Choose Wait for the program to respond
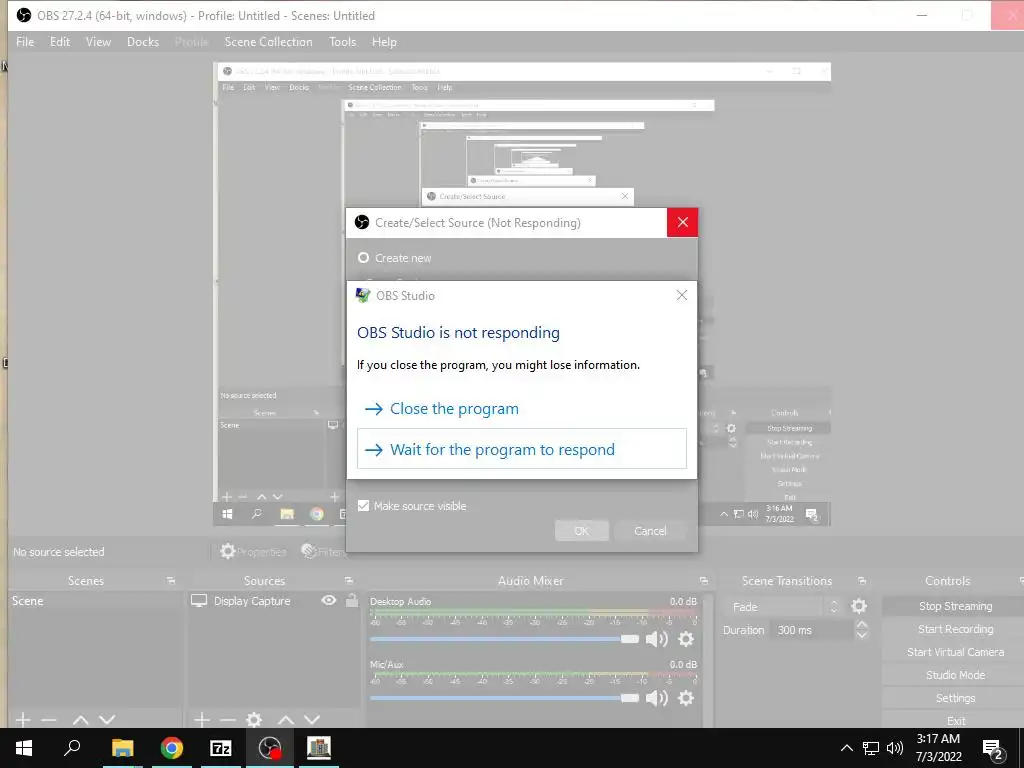The image size is (1024, 768). coord(522,449)
